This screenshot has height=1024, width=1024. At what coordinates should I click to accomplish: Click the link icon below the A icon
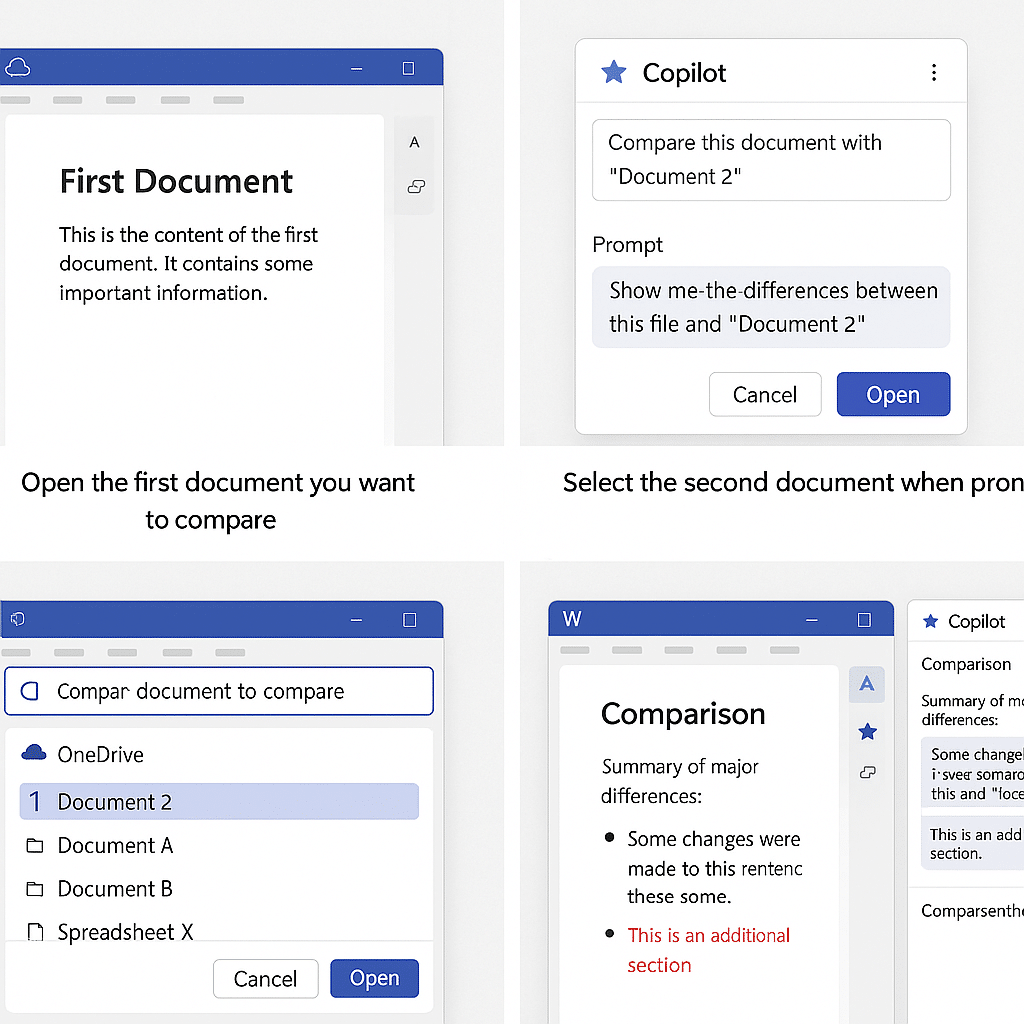tap(416, 187)
